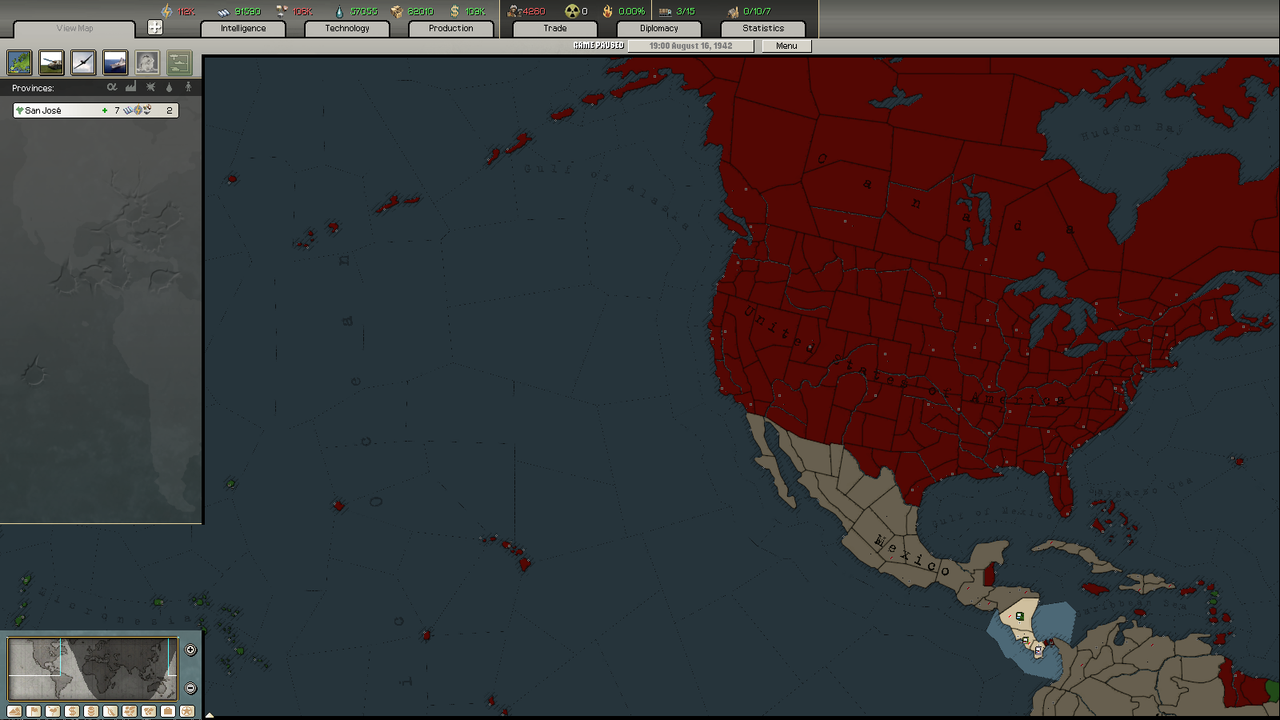
Task: Open the View Map tab
Action: pos(75,28)
